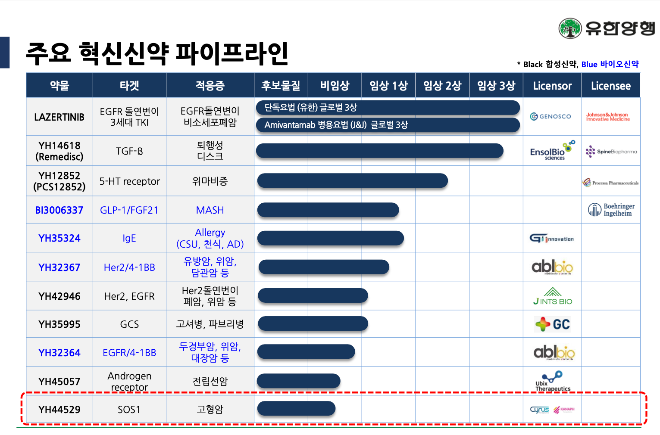Click the 비임상 column header

[334, 85]
